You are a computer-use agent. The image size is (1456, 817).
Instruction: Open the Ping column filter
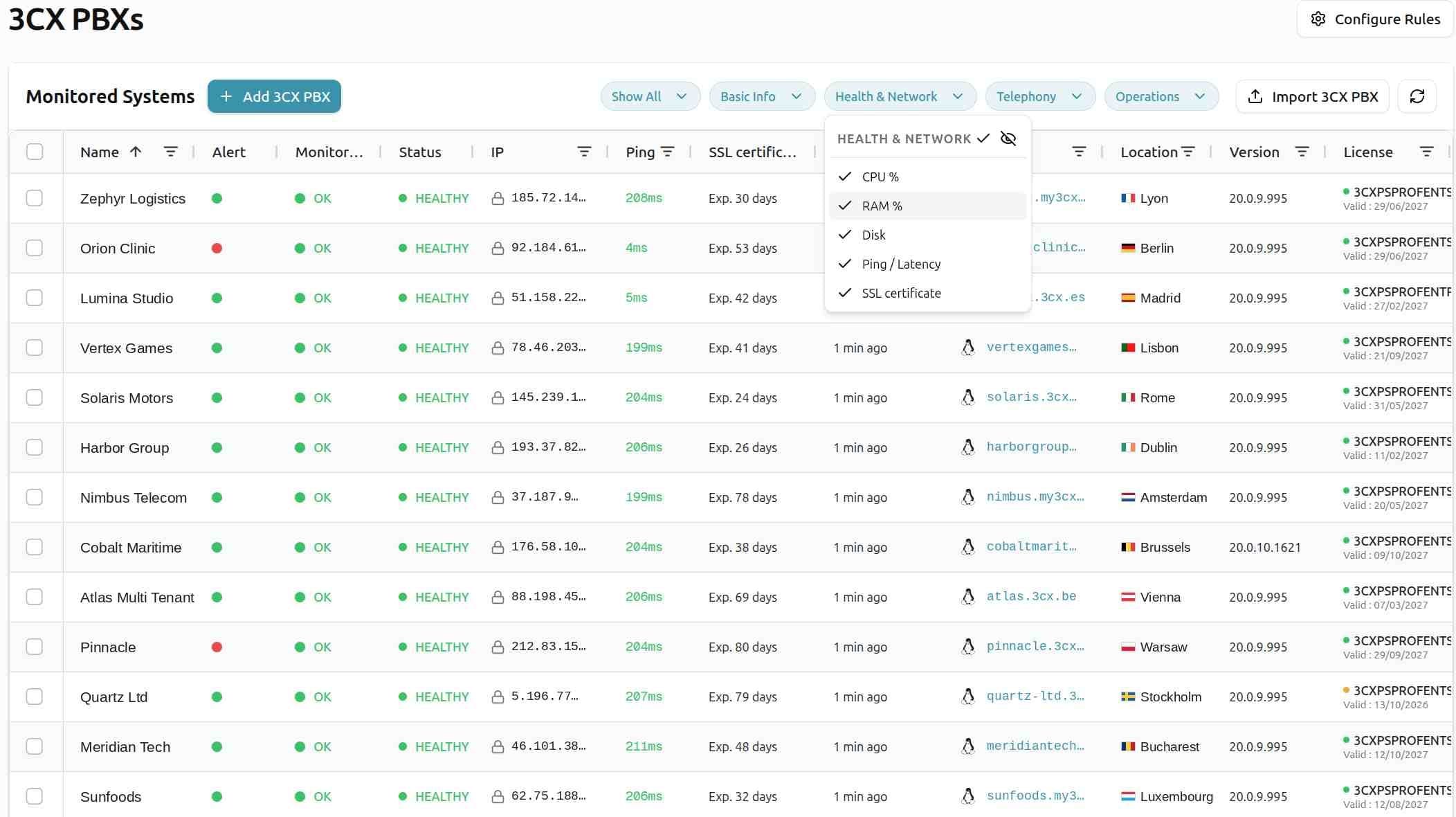(667, 152)
